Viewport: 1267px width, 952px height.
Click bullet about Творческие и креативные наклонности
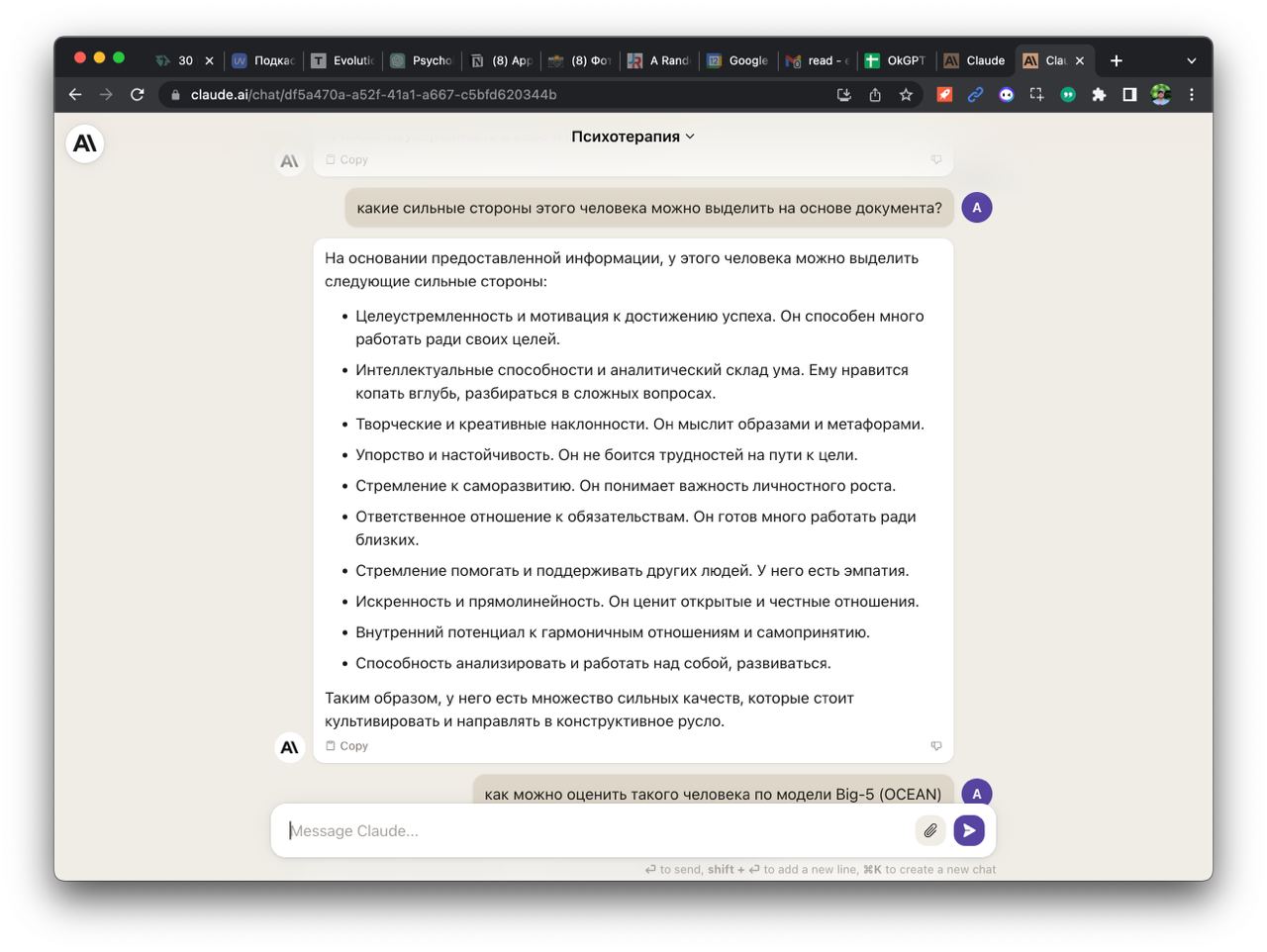coord(639,425)
